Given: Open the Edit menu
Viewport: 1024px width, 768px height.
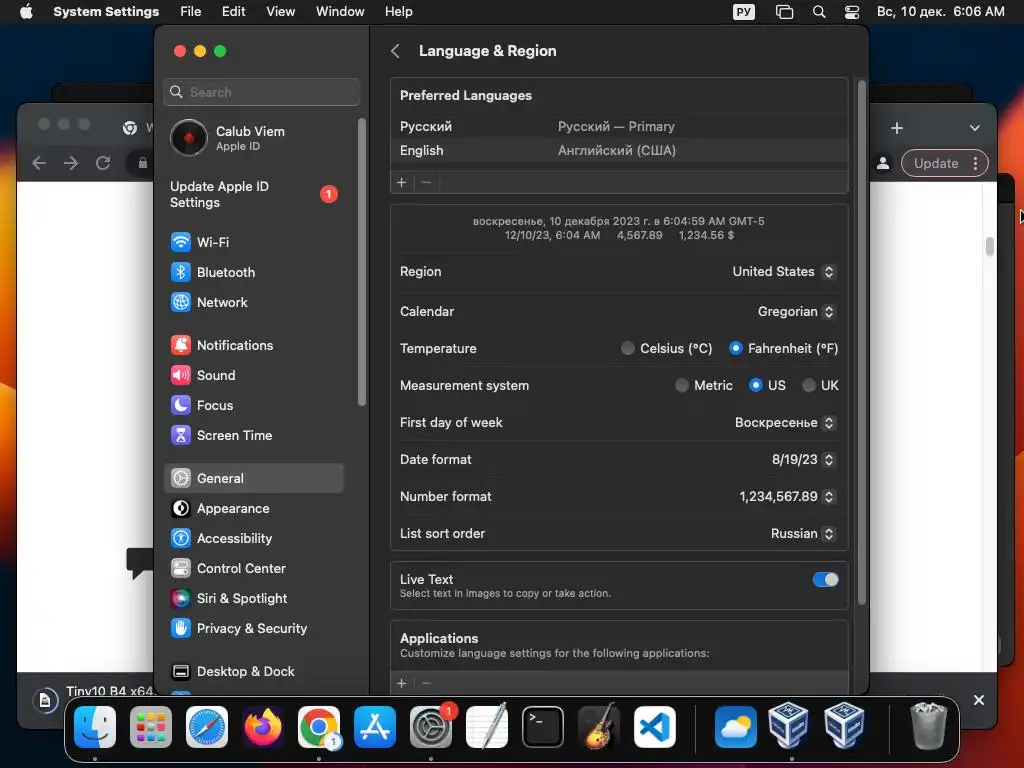Looking at the screenshot, I should pos(233,12).
